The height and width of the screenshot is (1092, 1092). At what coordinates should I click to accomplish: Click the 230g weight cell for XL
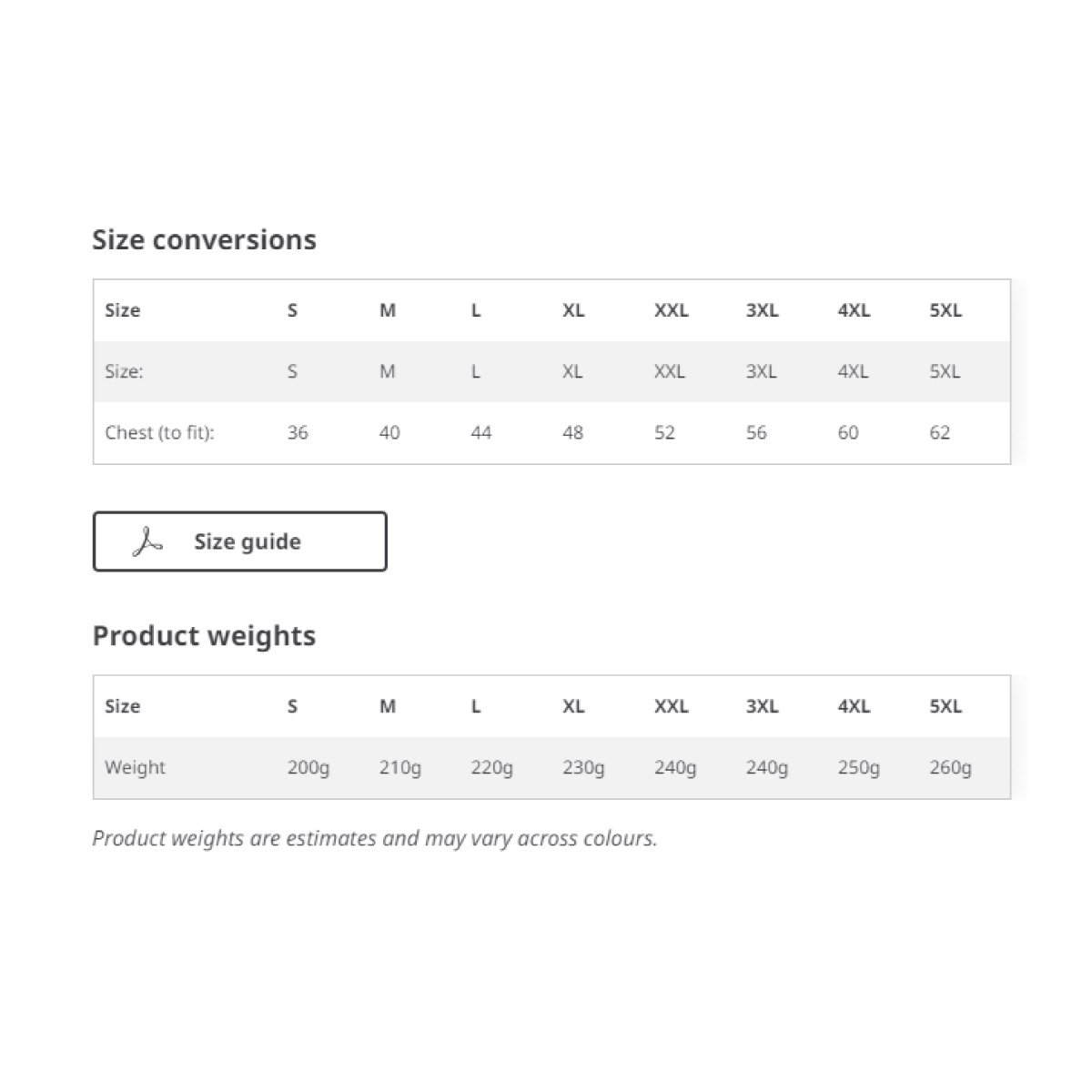click(583, 767)
